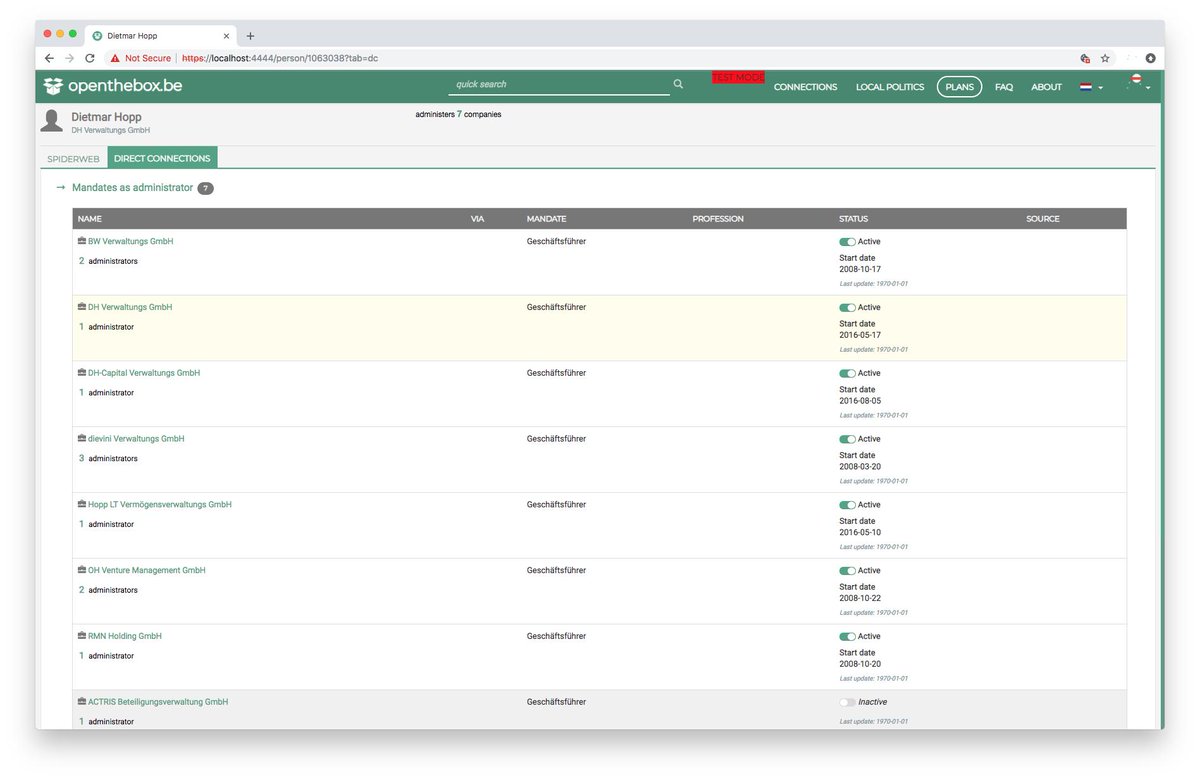Screen dimensions: 1200x780
Task: Toggle Active switch for Hopp LT Vermögensverwaltungs
Action: click(x=847, y=505)
